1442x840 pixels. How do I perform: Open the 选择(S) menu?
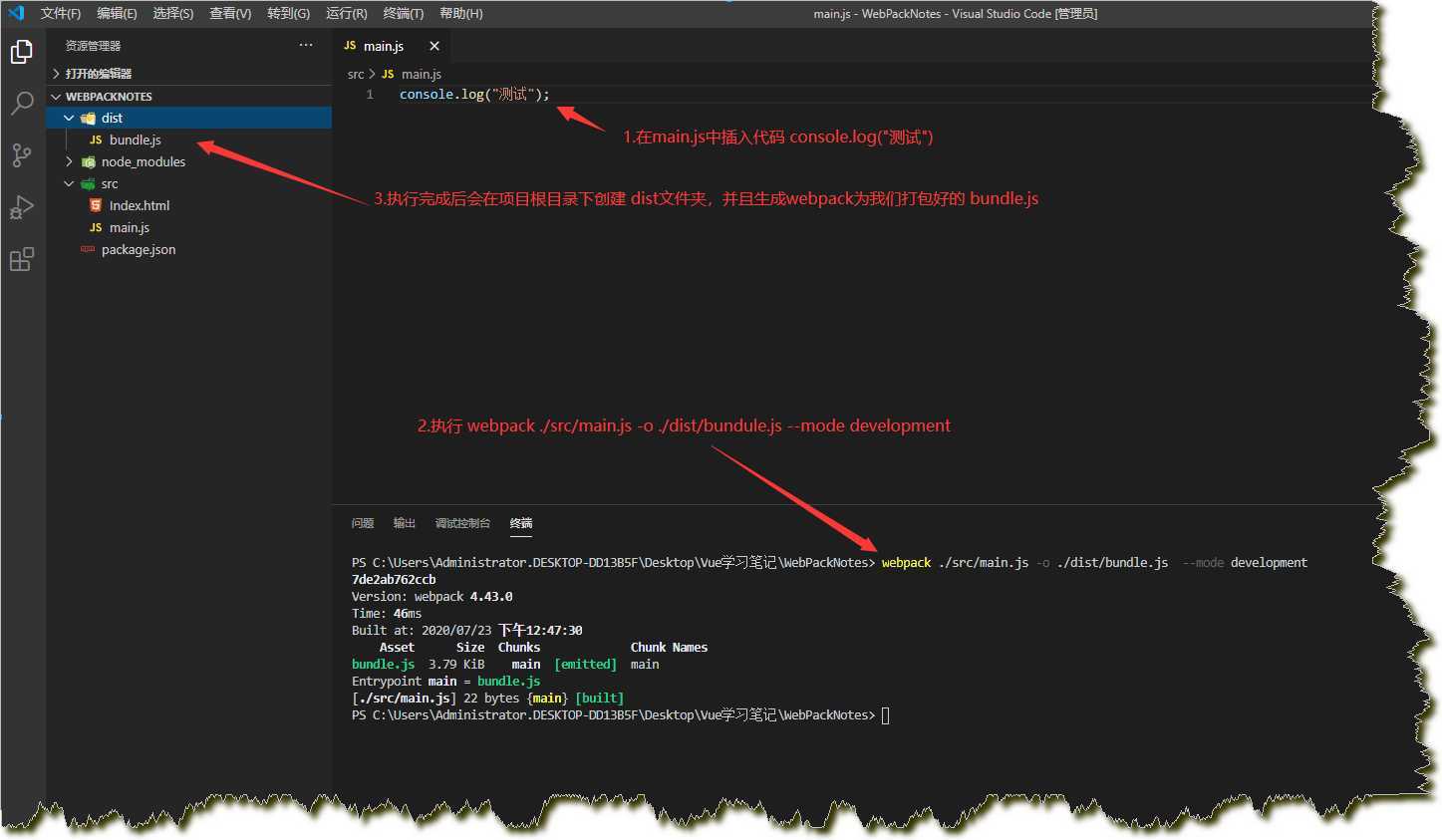tap(173, 13)
